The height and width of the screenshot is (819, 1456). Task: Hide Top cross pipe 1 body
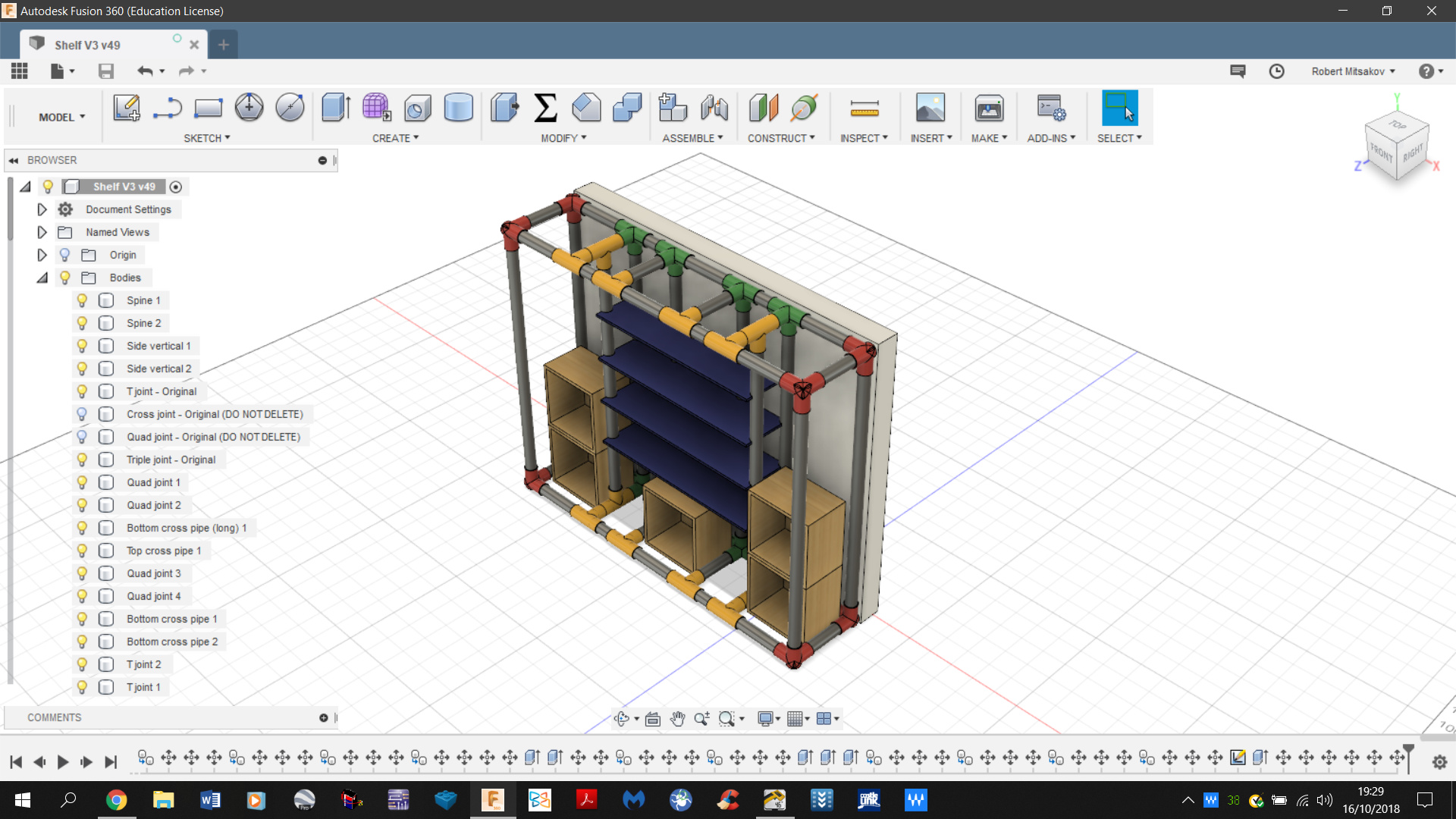tap(82, 551)
